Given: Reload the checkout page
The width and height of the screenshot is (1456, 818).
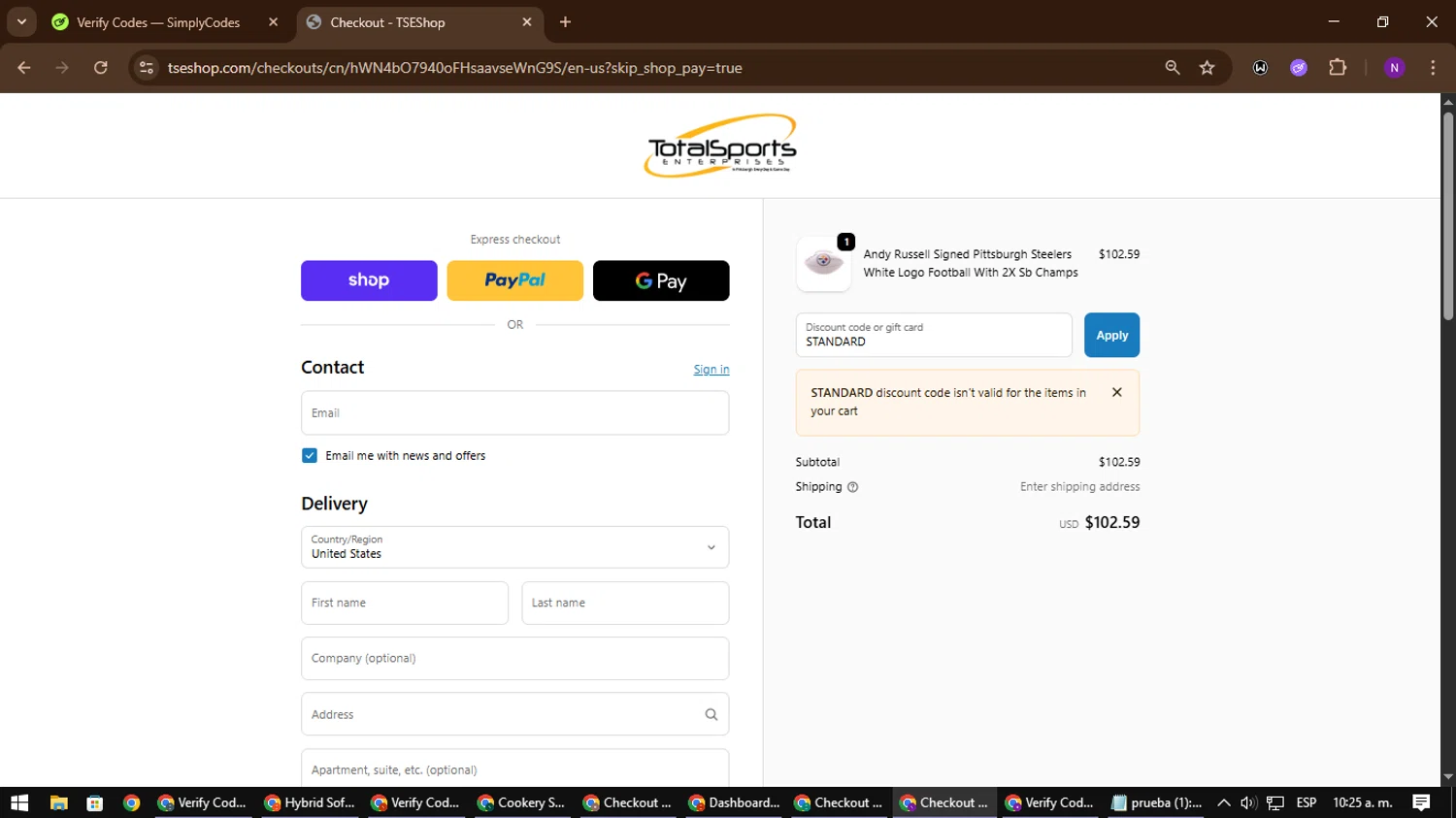Looking at the screenshot, I should click(101, 68).
